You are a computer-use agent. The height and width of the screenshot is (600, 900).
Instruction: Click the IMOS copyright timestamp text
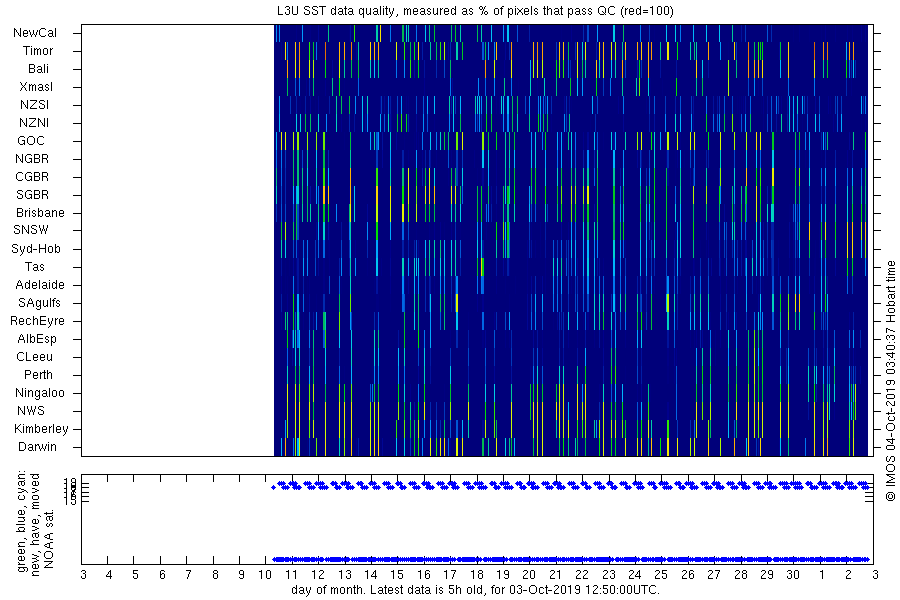click(890, 381)
